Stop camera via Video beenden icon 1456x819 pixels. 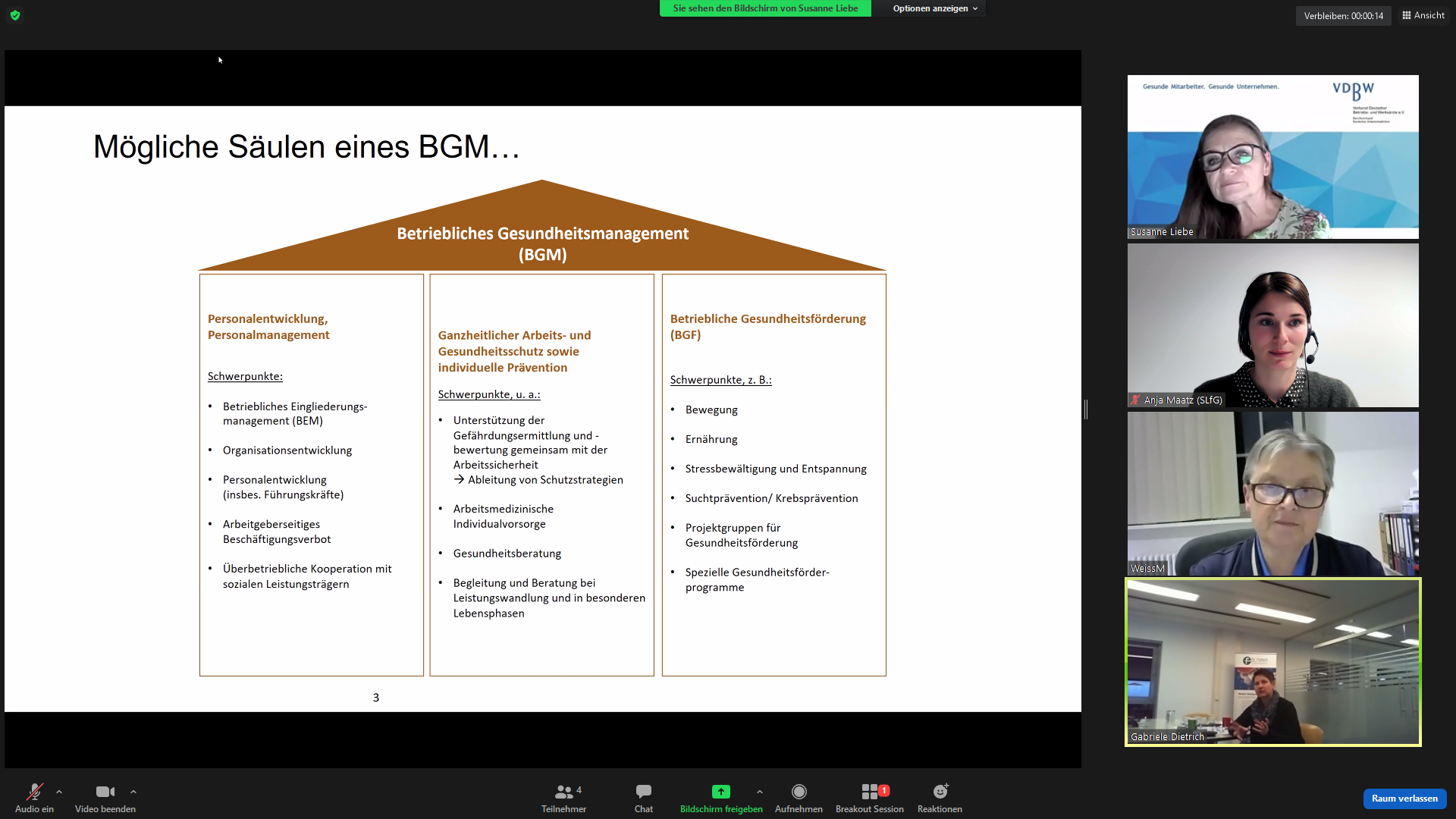105,792
